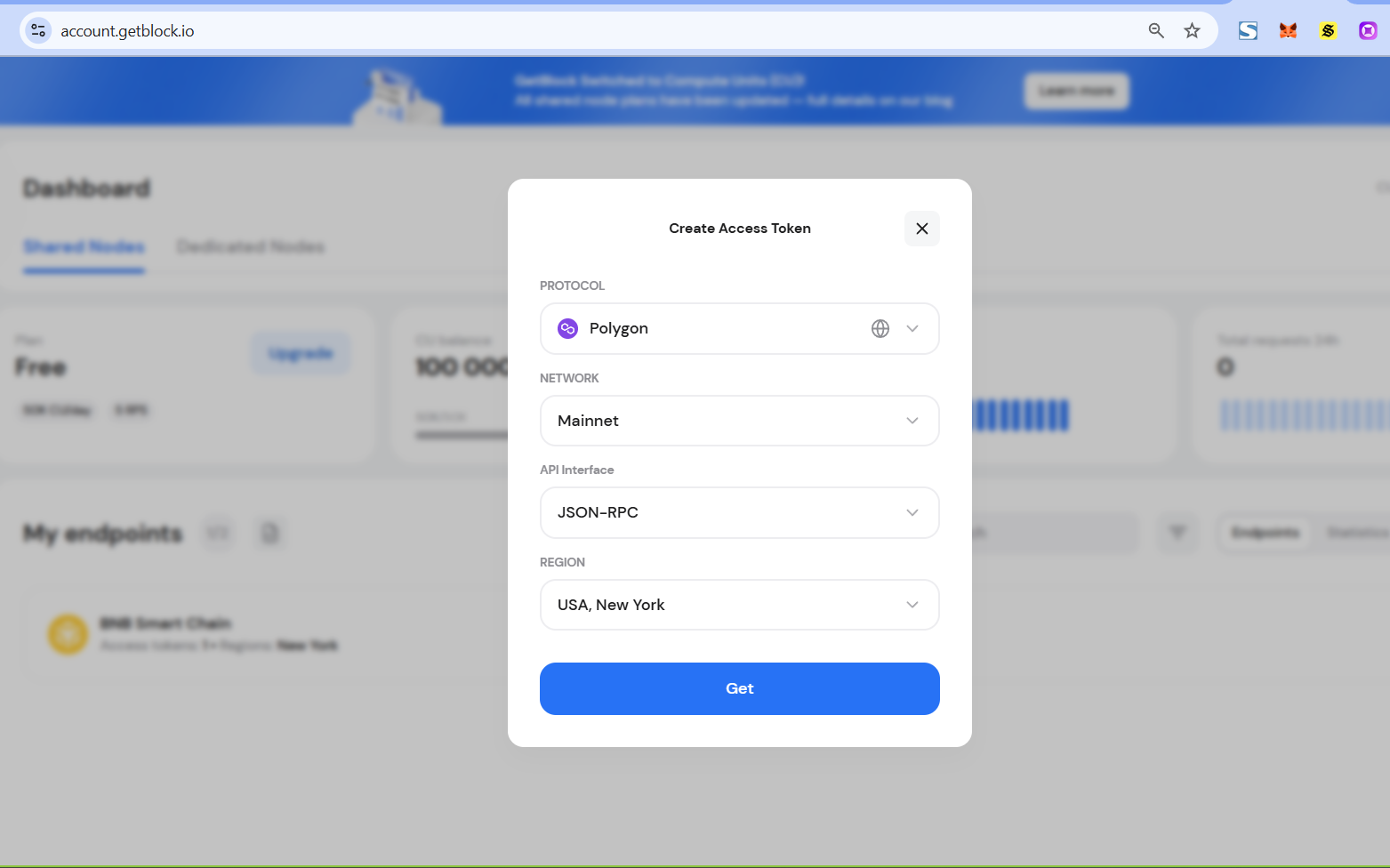Click the BNB Smart Chain endpoint icon
This screenshot has height=868, width=1390.
(x=67, y=633)
